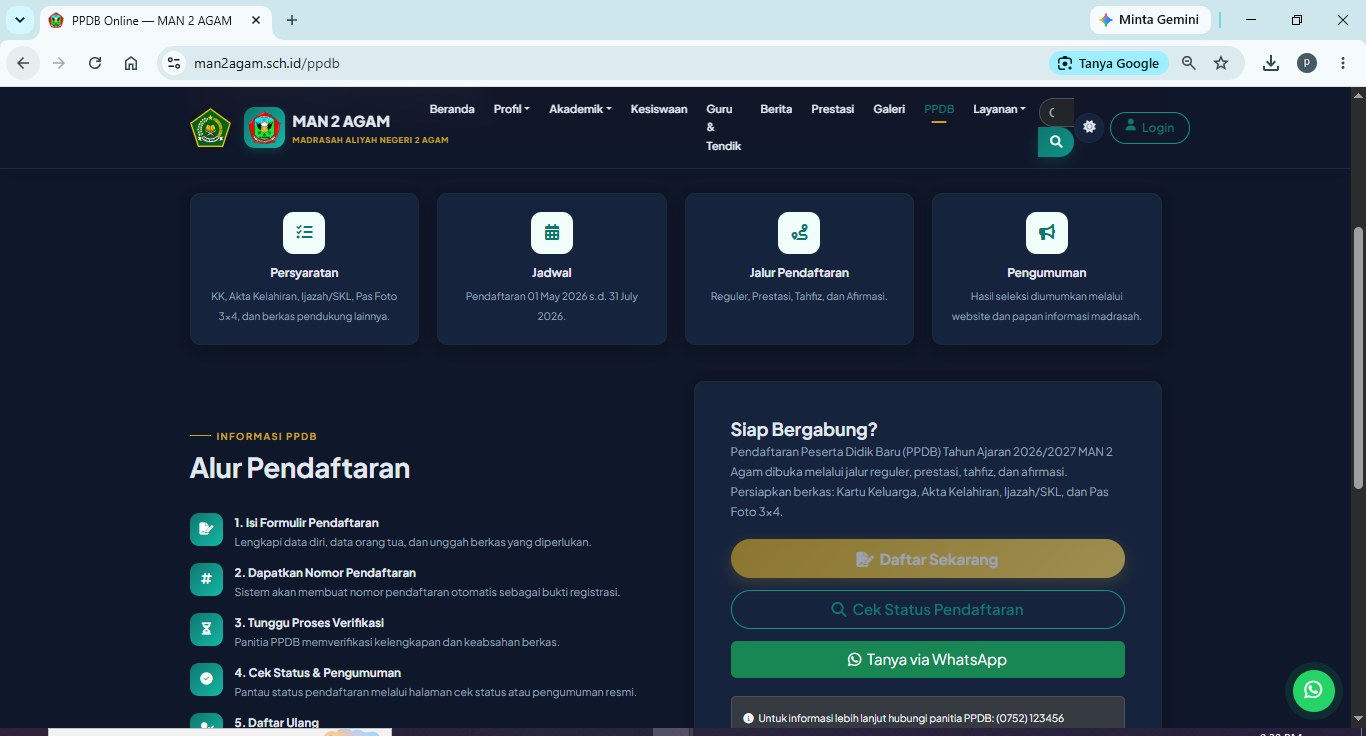The image size is (1366, 736).
Task: Click the Daftar Sekarang button
Action: (x=928, y=559)
